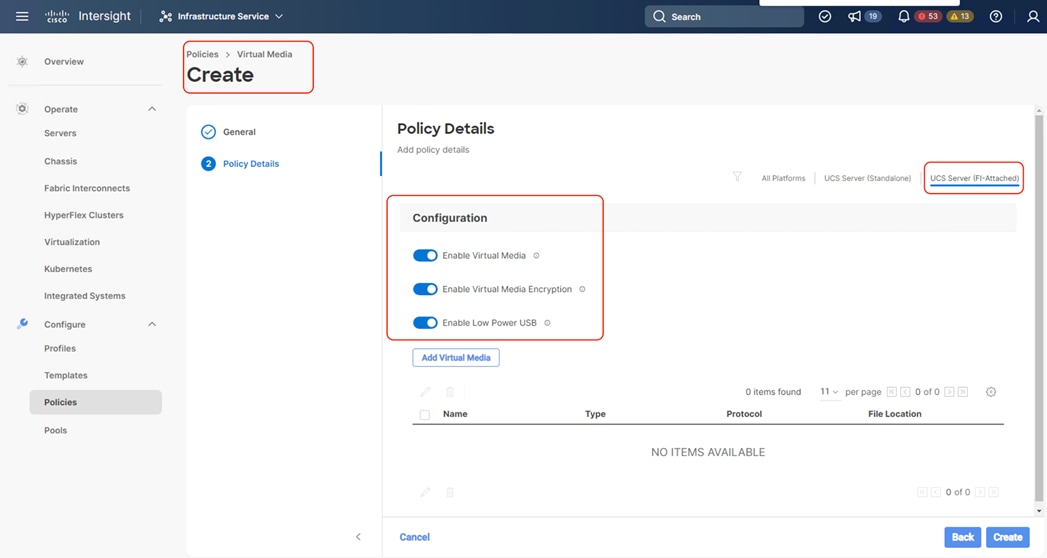Collapse the Operate section chevron

[152, 109]
